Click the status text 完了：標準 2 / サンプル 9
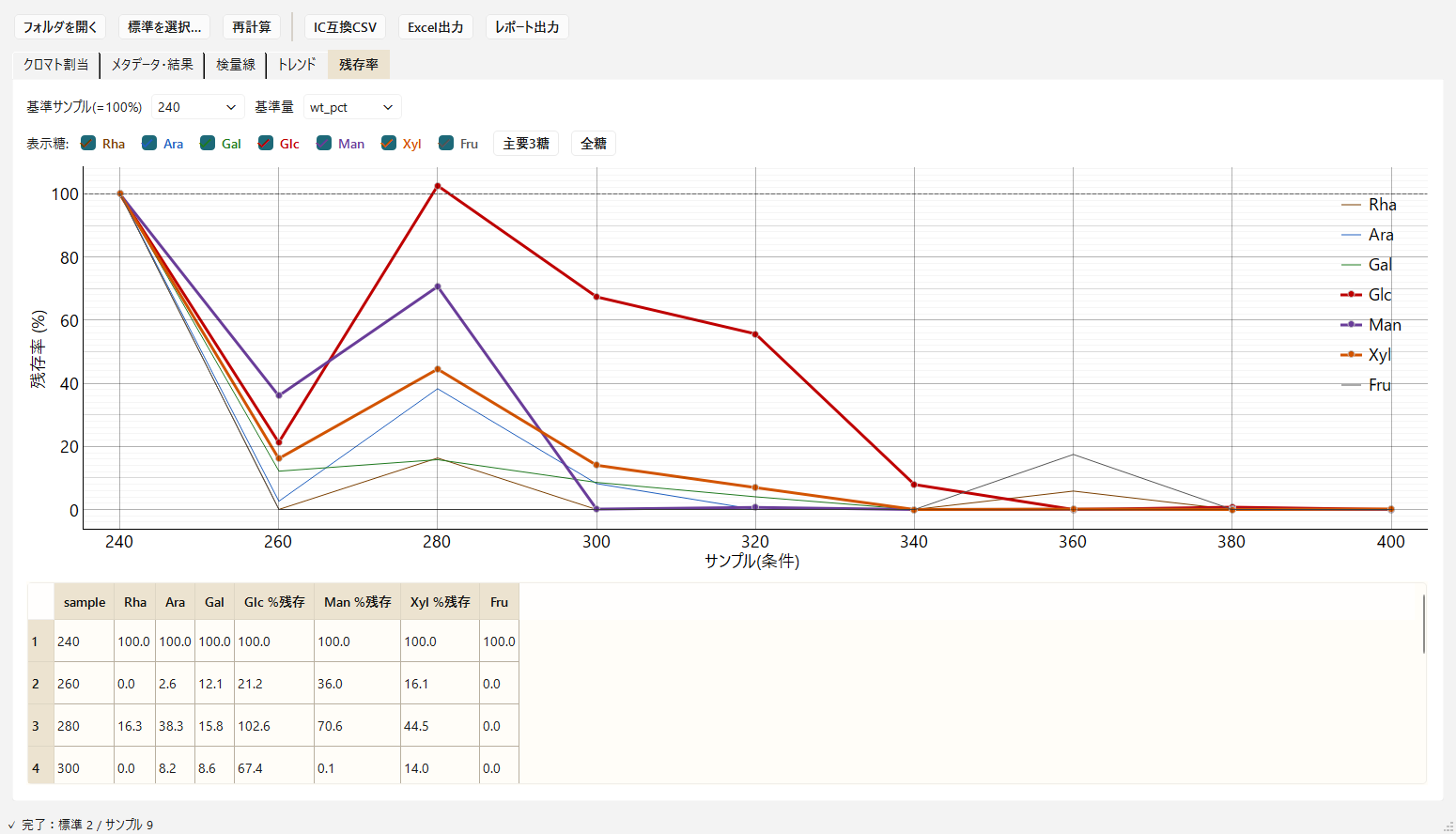The height and width of the screenshot is (834, 1456). tap(87, 825)
